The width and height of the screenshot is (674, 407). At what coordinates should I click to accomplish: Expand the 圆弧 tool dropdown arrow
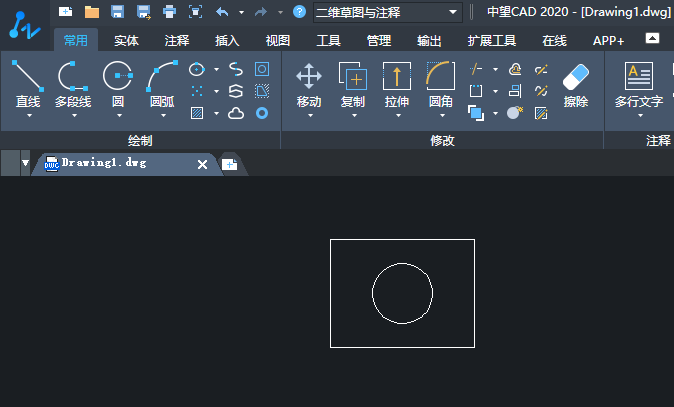click(163, 116)
